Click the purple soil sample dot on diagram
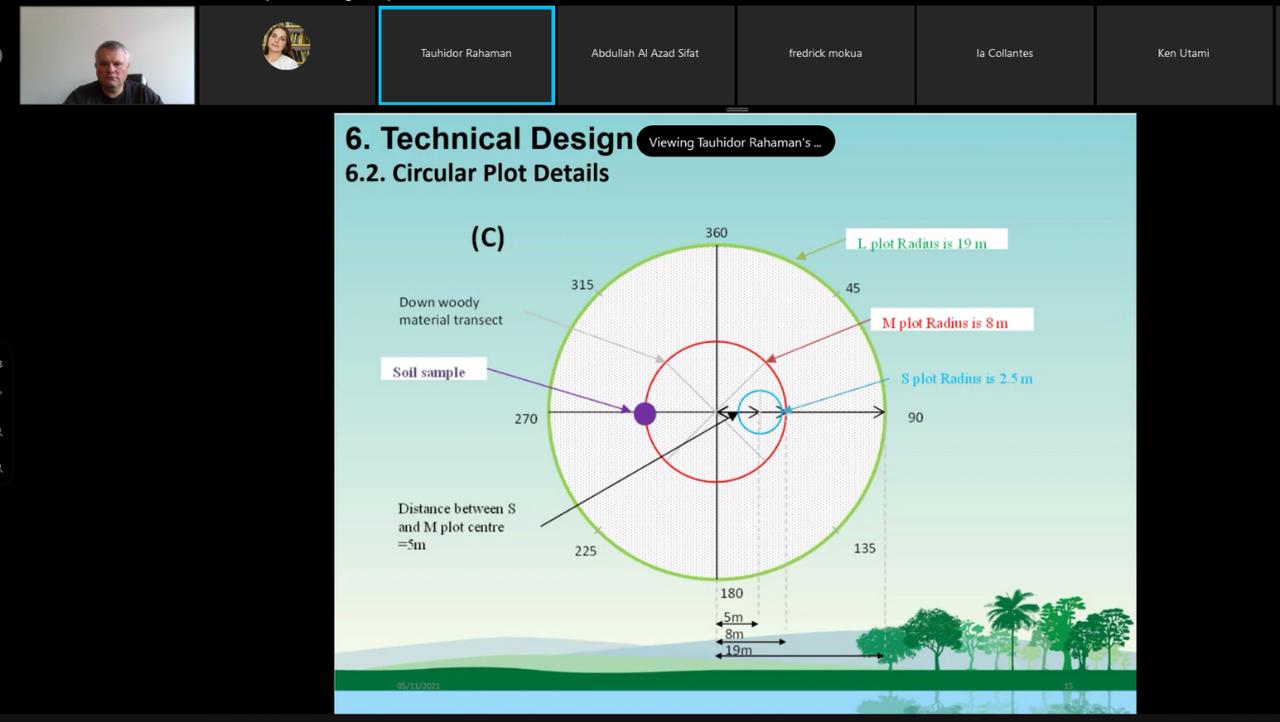 645,413
